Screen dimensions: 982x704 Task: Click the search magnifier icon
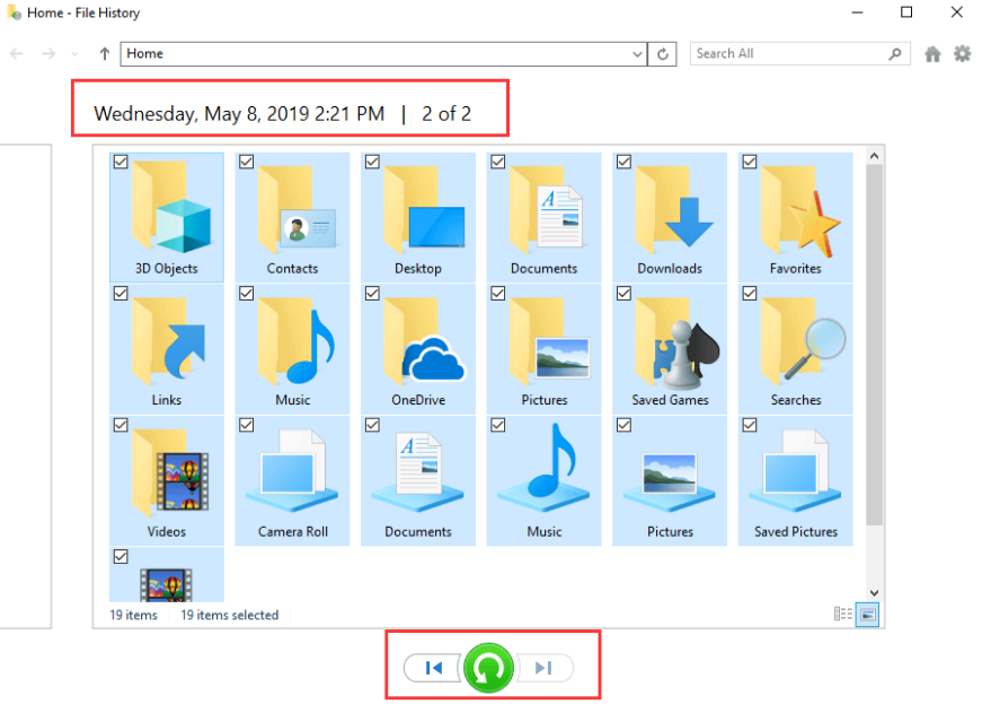pos(895,54)
